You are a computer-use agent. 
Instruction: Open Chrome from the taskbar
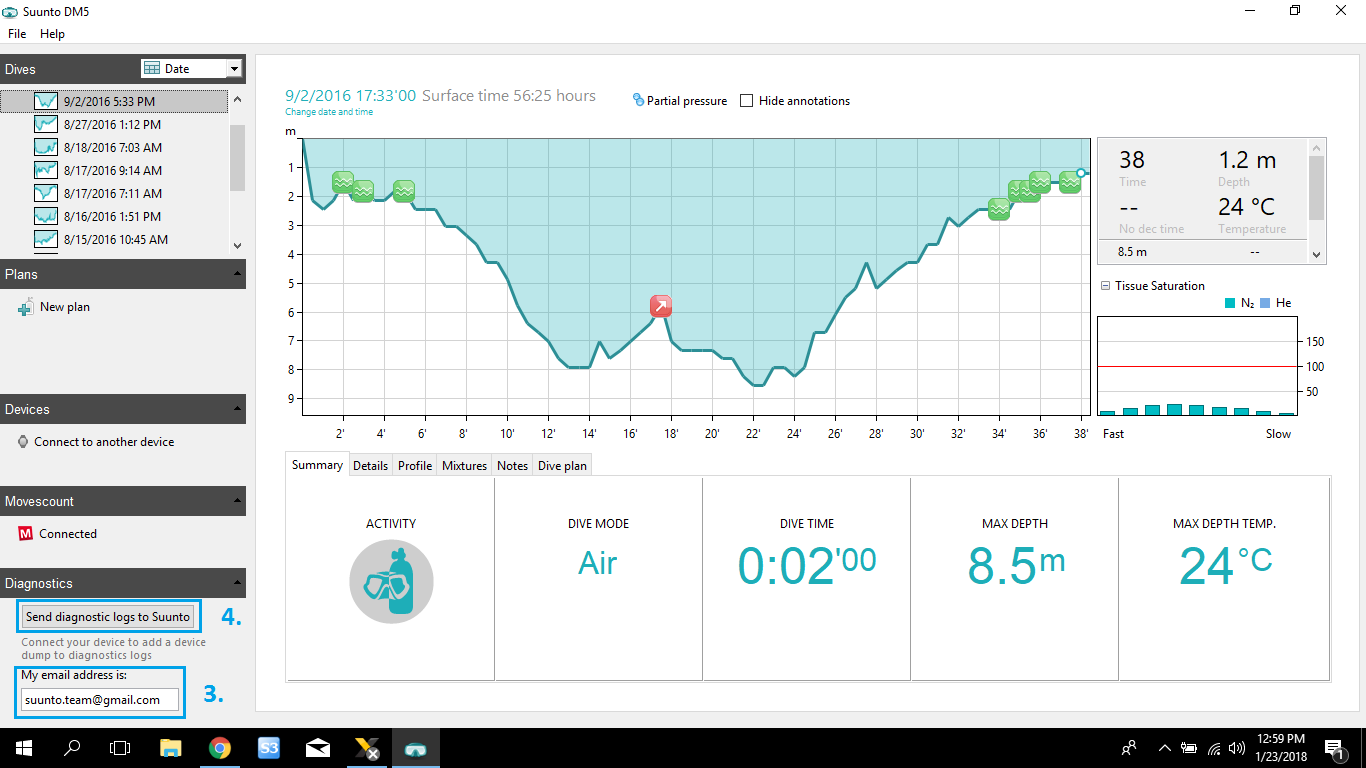click(220, 748)
